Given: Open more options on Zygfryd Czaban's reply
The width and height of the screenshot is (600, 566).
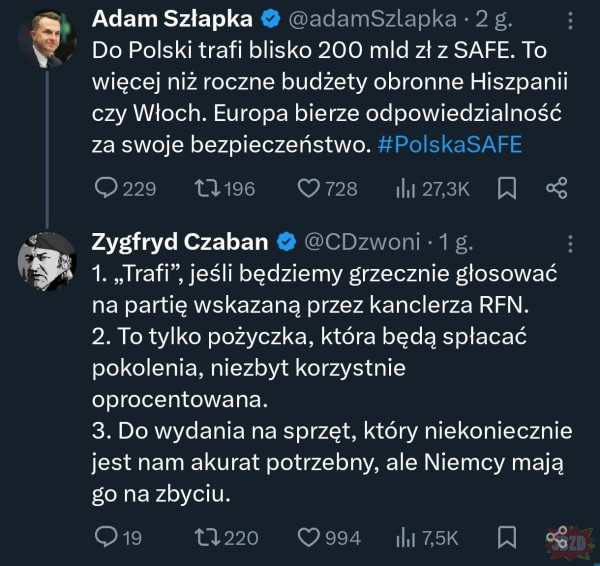Looking at the screenshot, I should pos(570,243).
